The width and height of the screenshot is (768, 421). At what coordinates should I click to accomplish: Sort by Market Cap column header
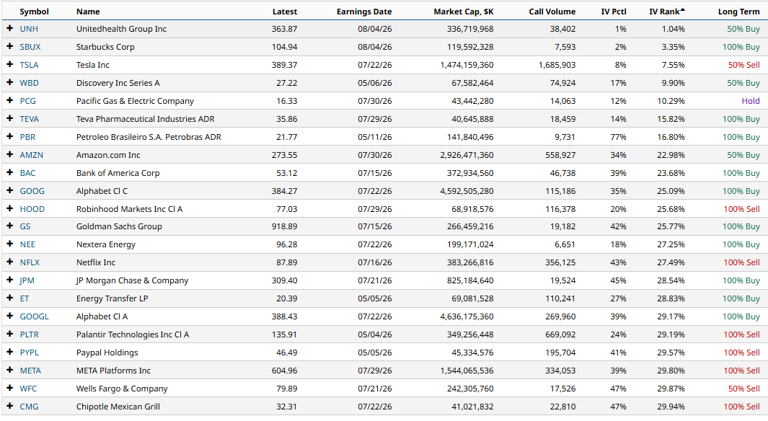(463, 12)
